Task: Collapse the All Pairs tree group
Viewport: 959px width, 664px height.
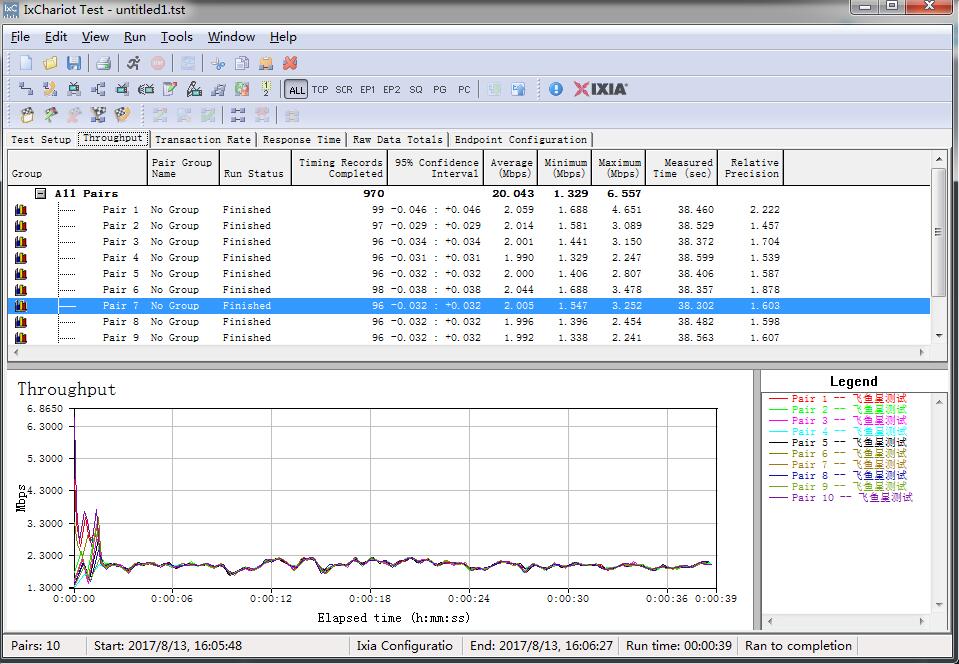Action: [41, 194]
